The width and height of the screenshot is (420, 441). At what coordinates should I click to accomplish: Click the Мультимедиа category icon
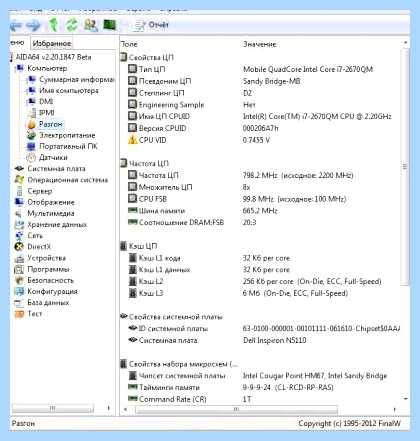19,213
